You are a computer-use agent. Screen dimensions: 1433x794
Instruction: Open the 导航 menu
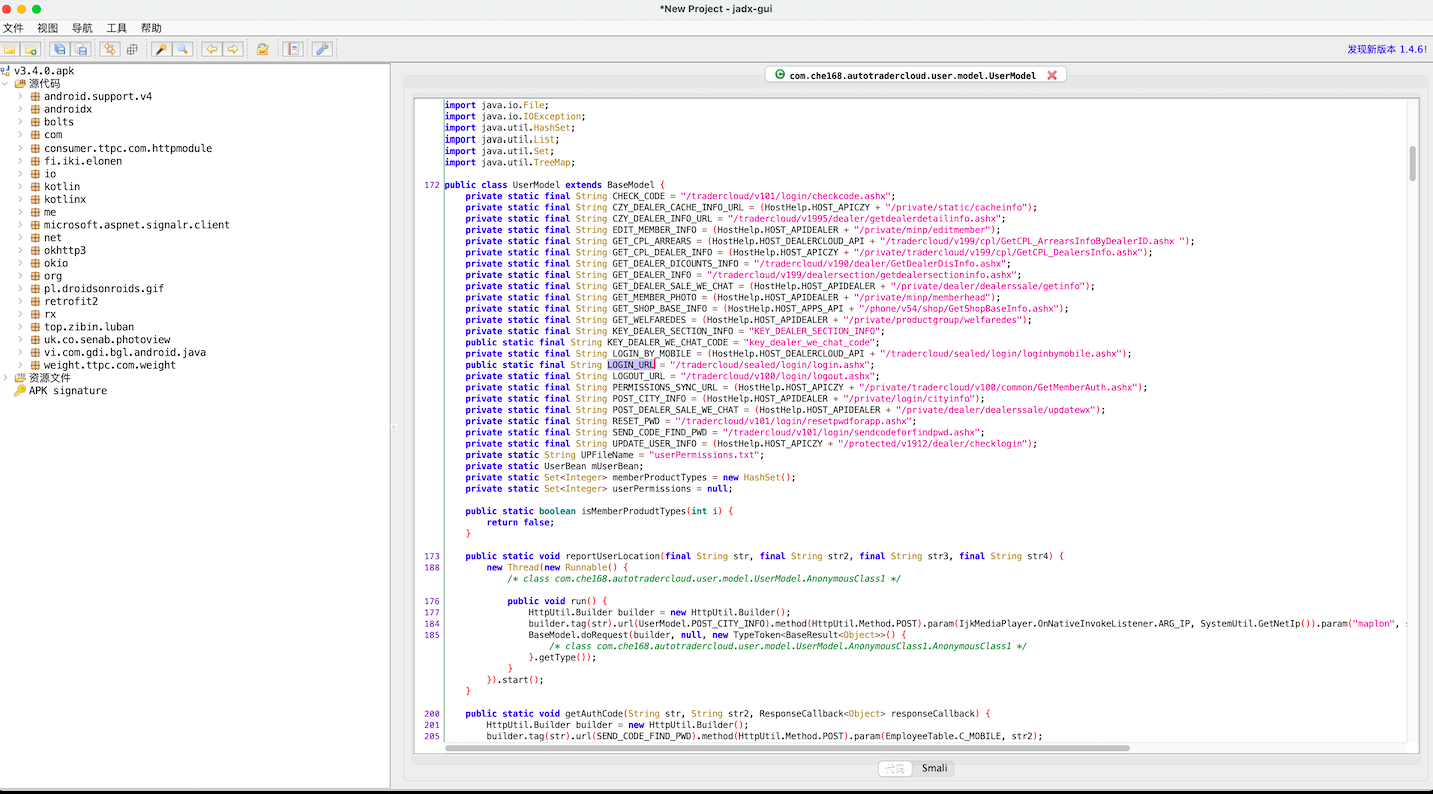tap(82, 28)
